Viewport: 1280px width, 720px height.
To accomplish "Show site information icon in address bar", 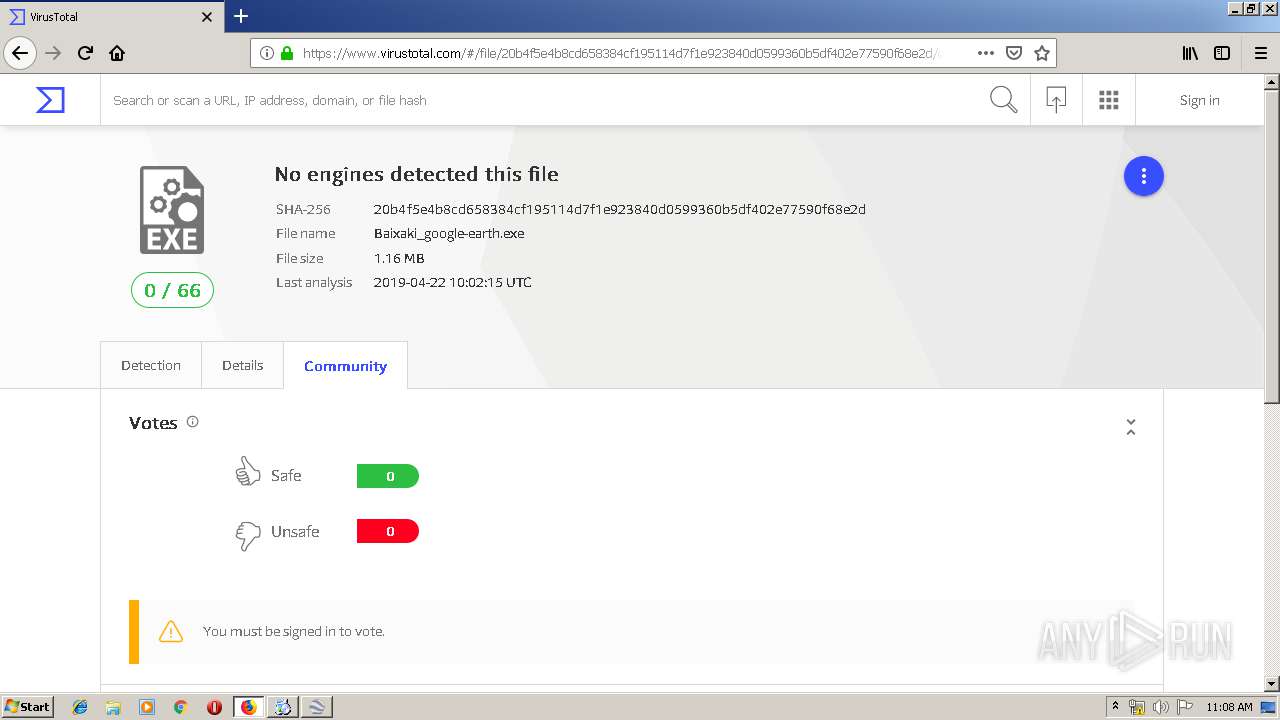I will tap(267, 53).
